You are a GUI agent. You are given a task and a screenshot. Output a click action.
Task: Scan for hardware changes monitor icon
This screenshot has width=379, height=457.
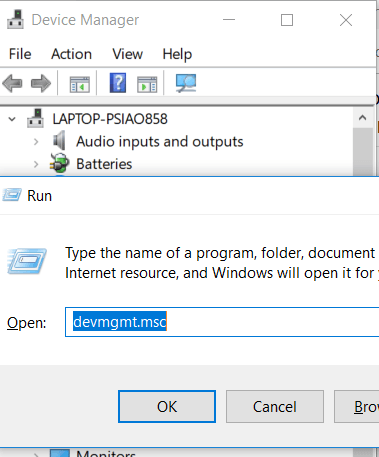point(186,83)
